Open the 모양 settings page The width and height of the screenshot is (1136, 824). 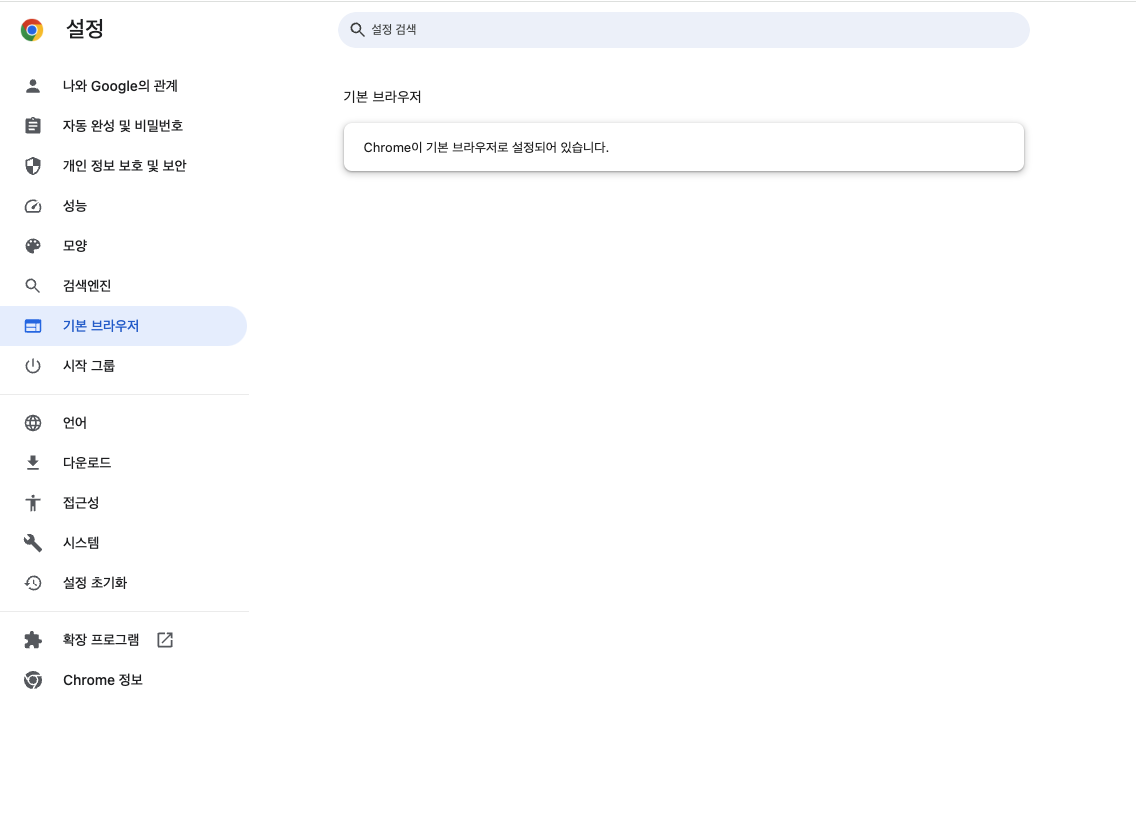(123, 246)
